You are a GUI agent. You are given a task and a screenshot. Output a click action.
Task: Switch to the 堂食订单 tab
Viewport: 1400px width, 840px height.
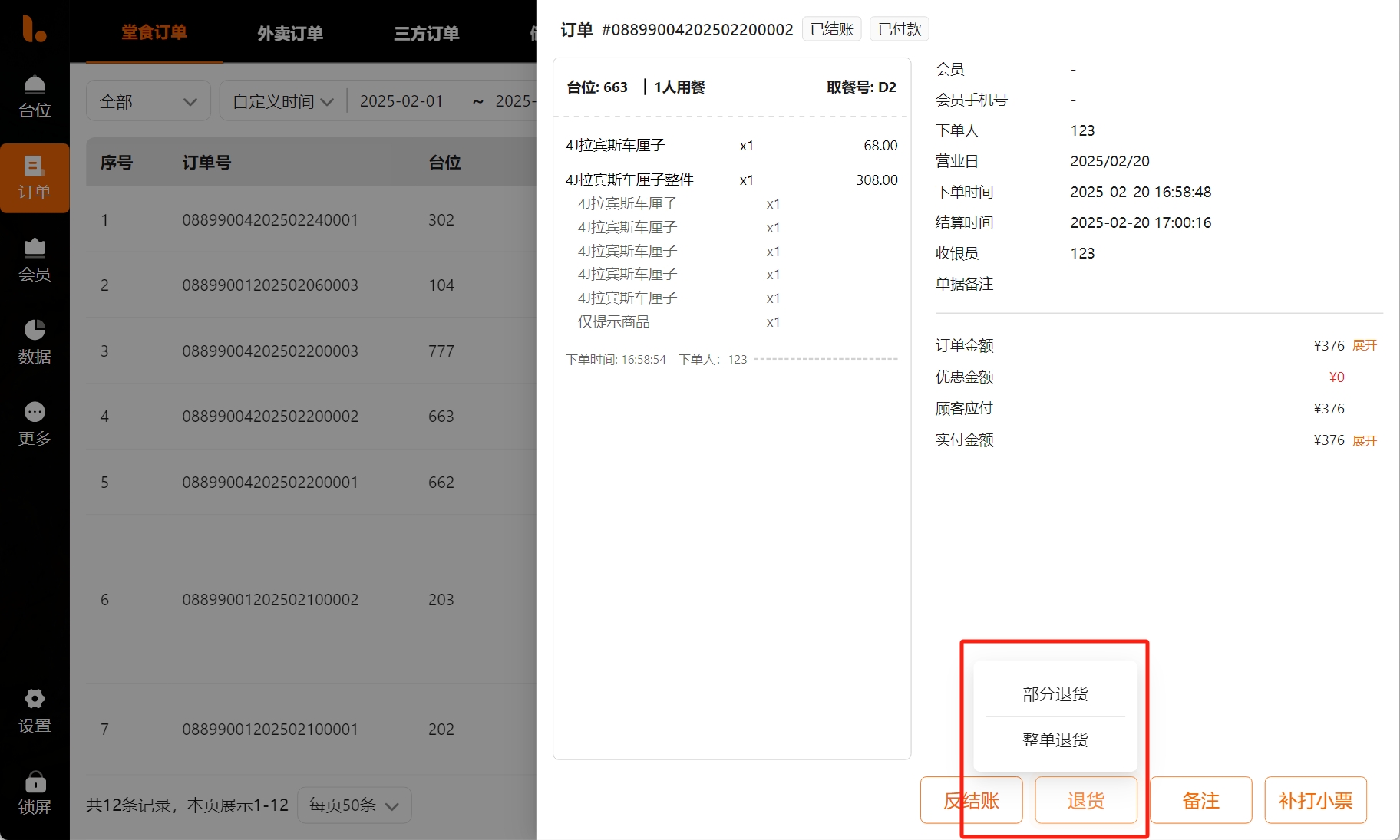pos(154,32)
